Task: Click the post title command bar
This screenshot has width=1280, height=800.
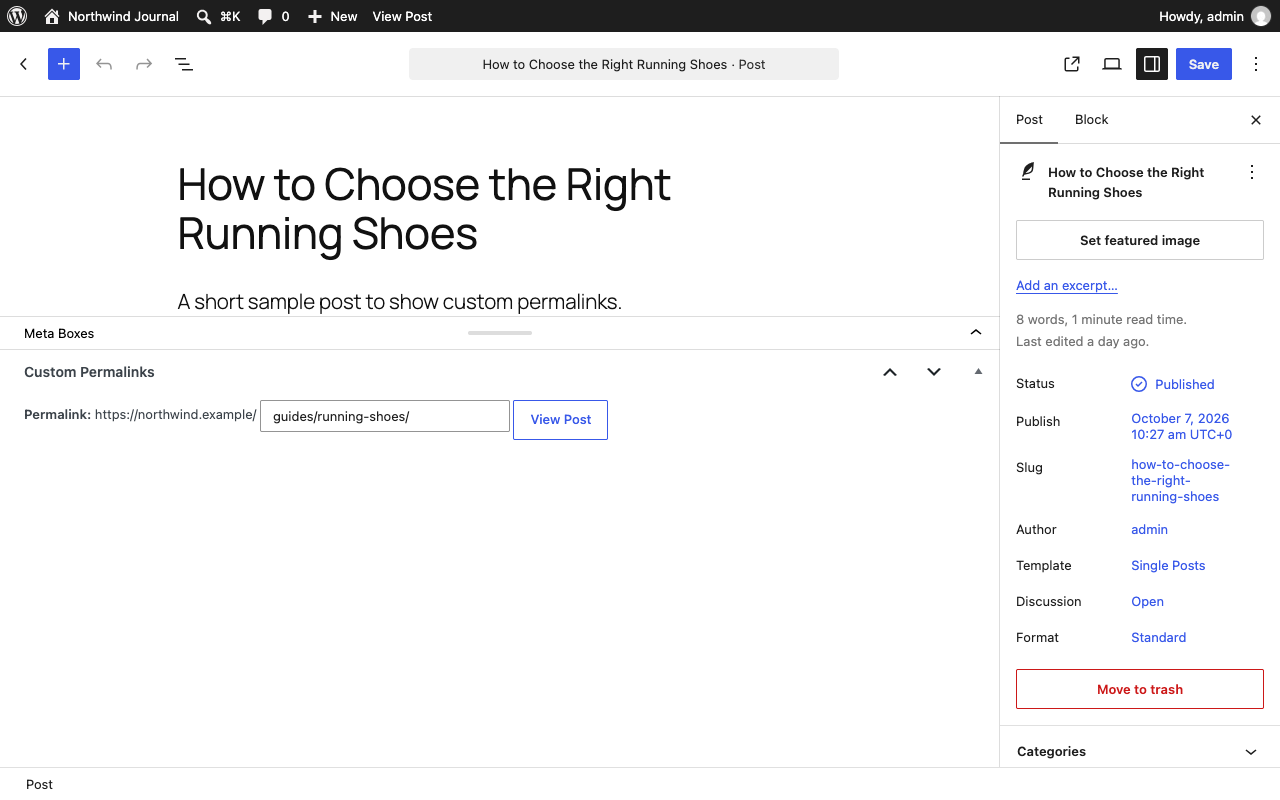Action: tap(624, 64)
